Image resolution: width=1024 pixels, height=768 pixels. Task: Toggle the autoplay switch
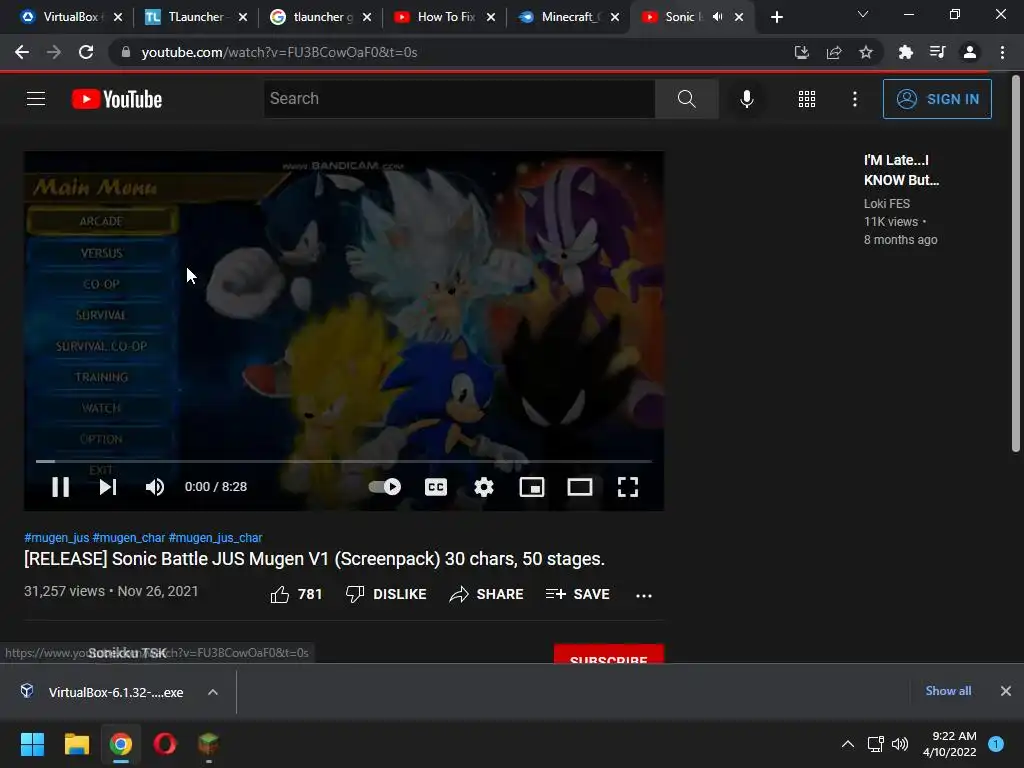click(385, 487)
